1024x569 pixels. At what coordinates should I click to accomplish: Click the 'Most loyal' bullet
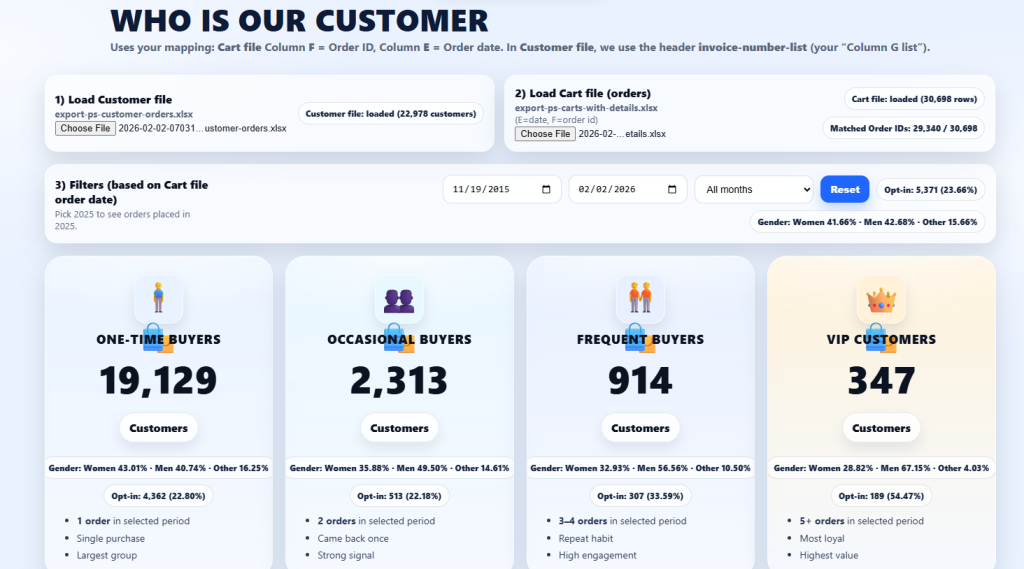(x=822, y=539)
